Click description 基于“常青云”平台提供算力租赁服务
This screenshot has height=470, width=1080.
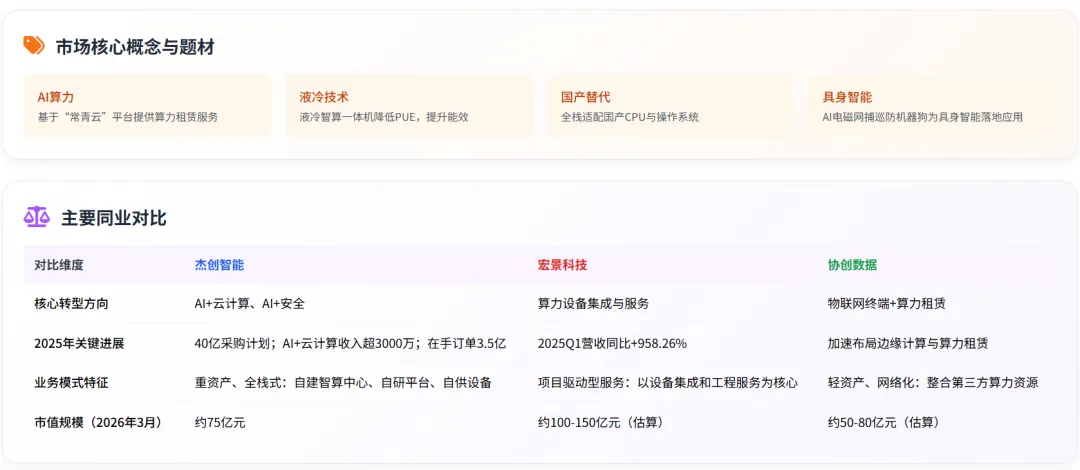click(x=128, y=116)
